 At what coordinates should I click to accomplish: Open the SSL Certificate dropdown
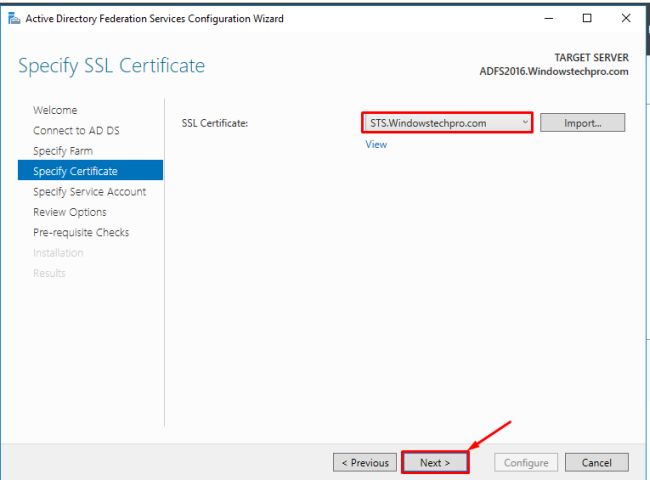(447, 123)
